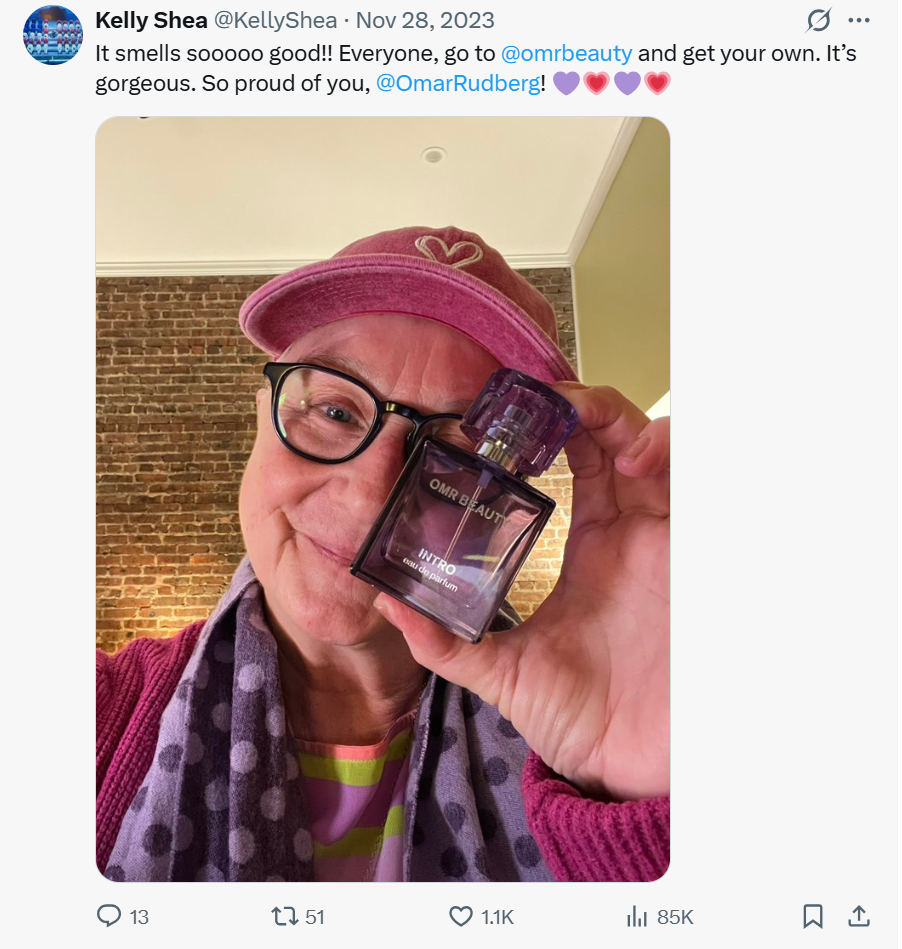Image resolution: width=902 pixels, height=949 pixels.
Task: Click the Kelly Shea display name
Action: [151, 21]
